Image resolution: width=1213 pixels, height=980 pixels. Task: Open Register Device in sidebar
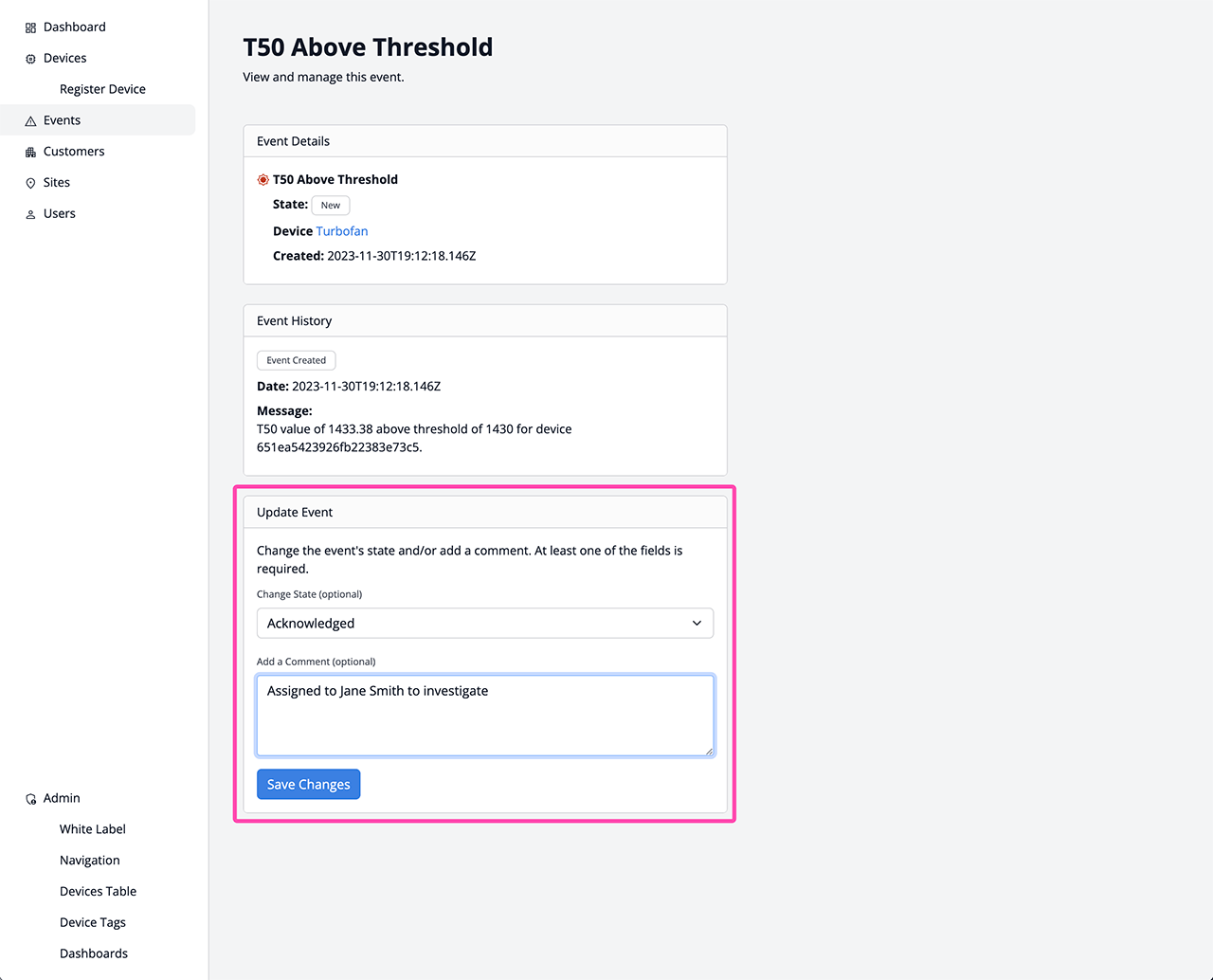click(102, 89)
